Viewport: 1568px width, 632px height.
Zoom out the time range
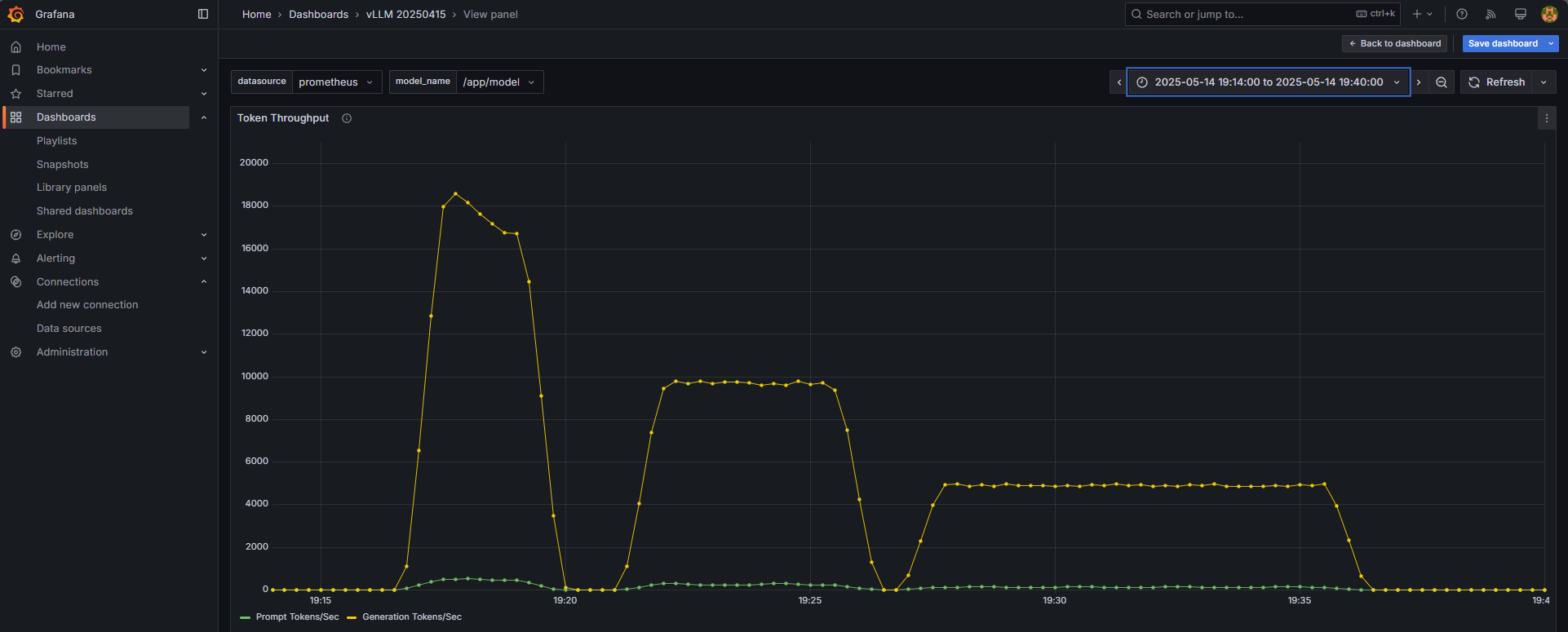tap(1442, 82)
